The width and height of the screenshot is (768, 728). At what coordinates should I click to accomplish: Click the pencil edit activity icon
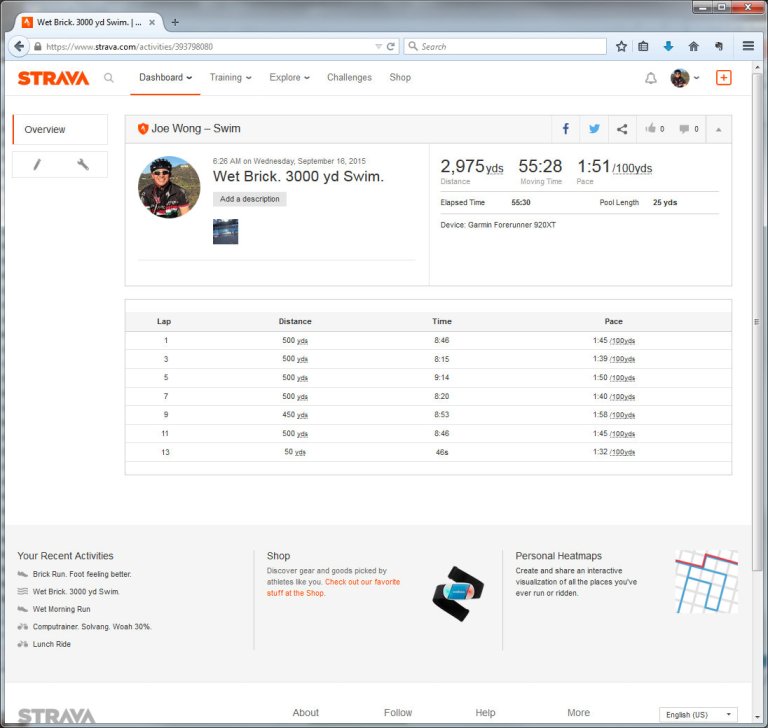[x=37, y=165]
